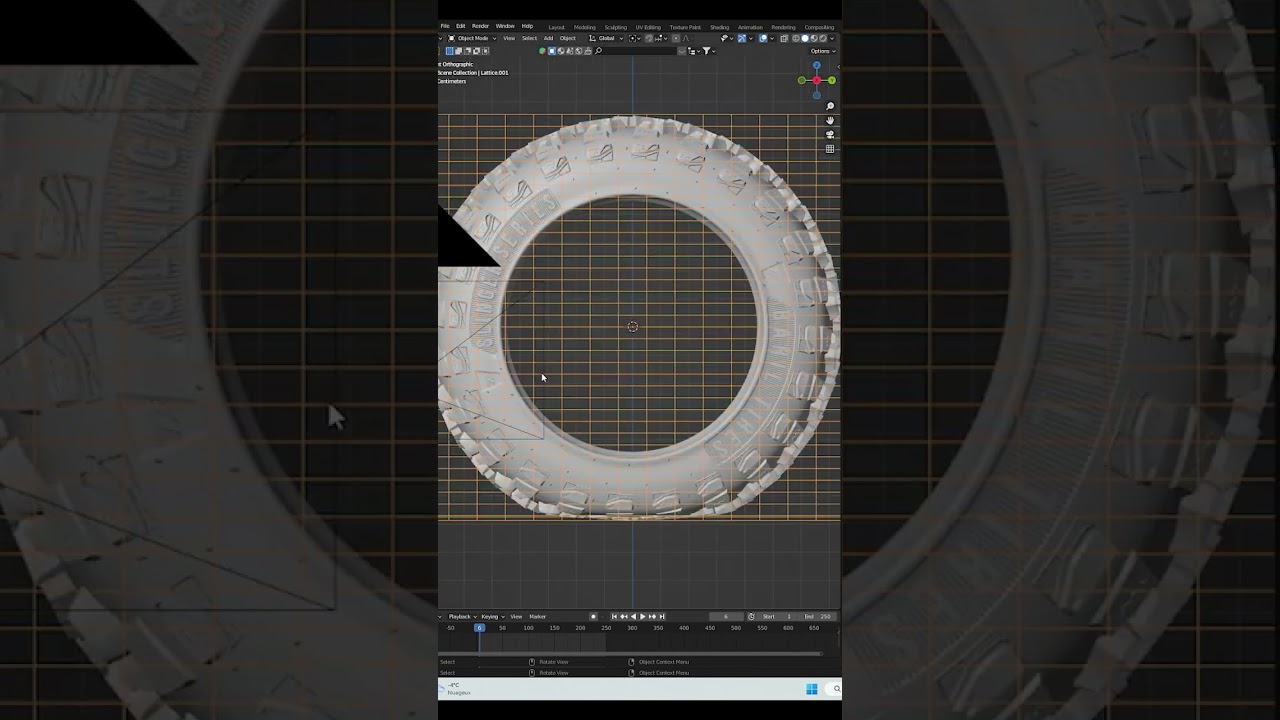Toggle auto keying record button

(x=593, y=616)
